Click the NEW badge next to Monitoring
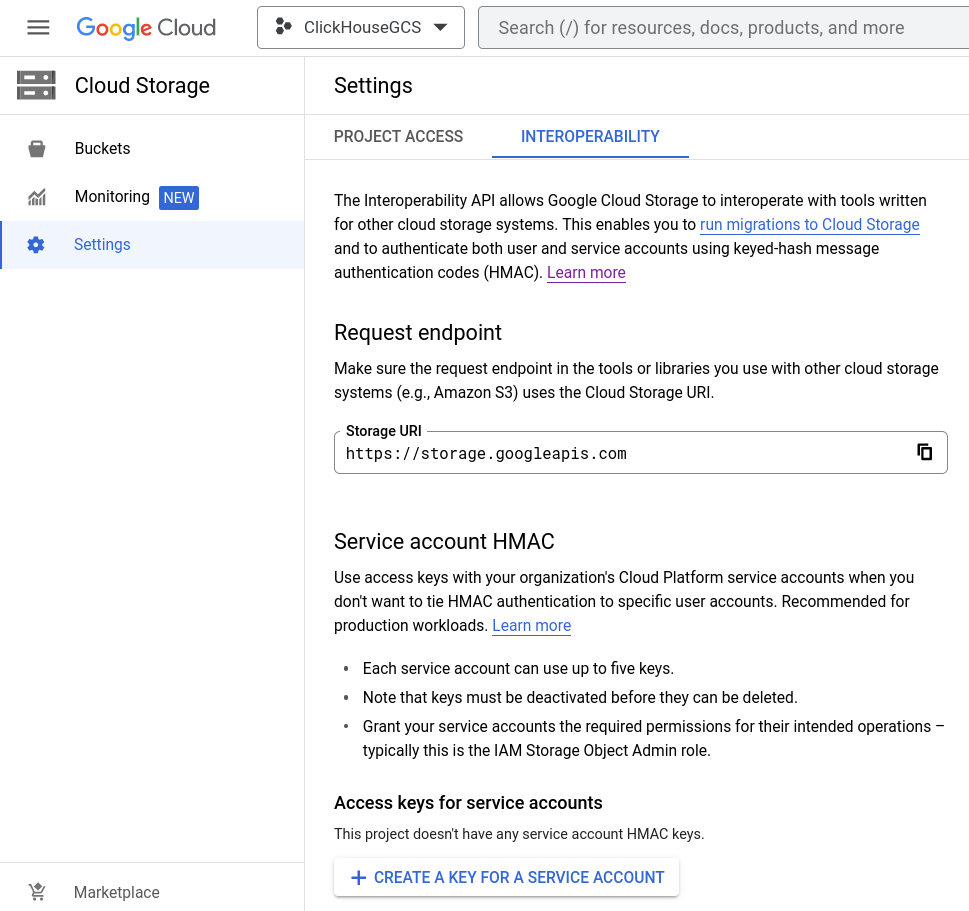 pyautogui.click(x=179, y=197)
